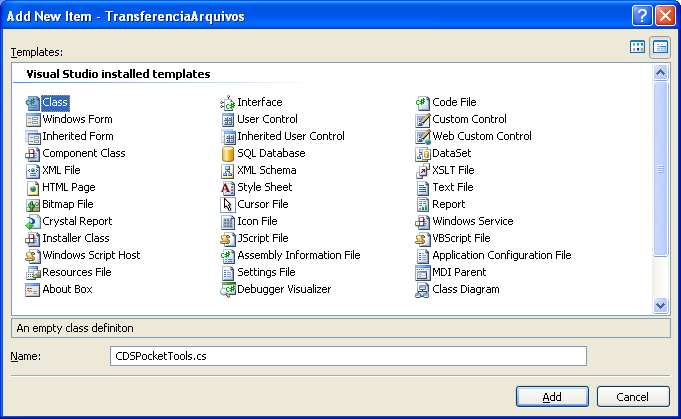Select the "Assembly Information File" label text
This screenshot has width=681, height=419.
(x=299, y=255)
